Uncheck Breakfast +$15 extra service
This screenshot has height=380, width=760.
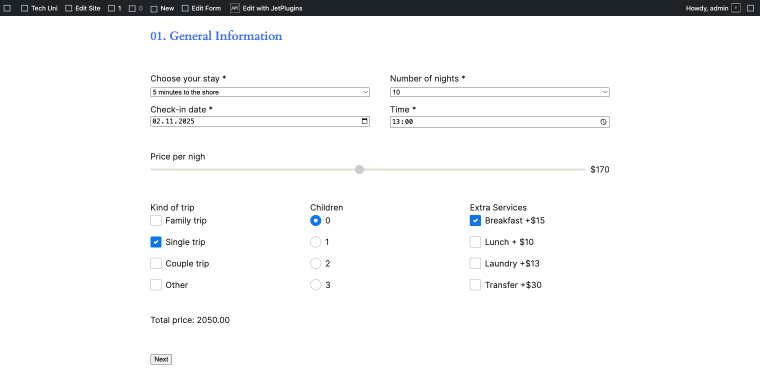475,221
